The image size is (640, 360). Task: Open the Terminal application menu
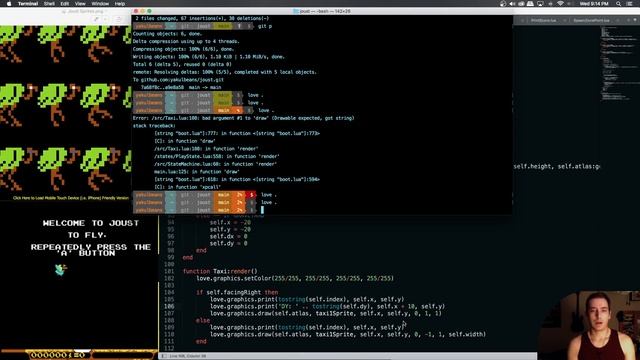pyautogui.click(x=28, y=4)
